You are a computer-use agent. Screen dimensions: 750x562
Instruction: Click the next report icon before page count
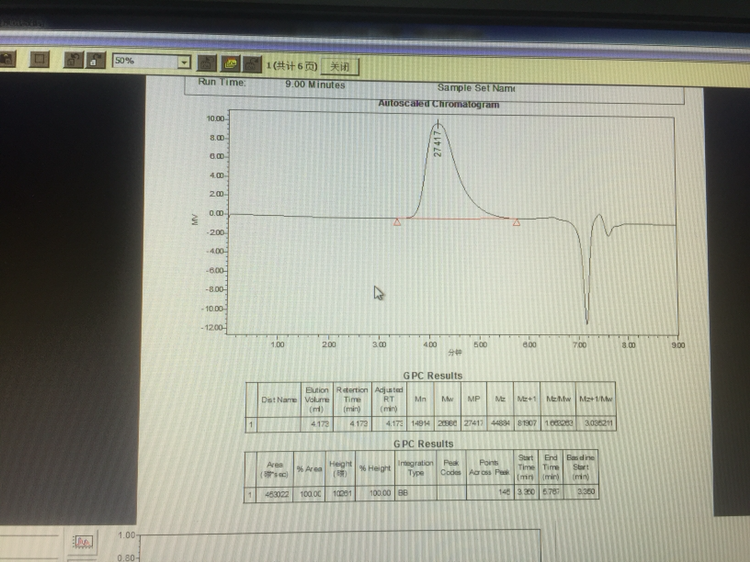(252, 64)
